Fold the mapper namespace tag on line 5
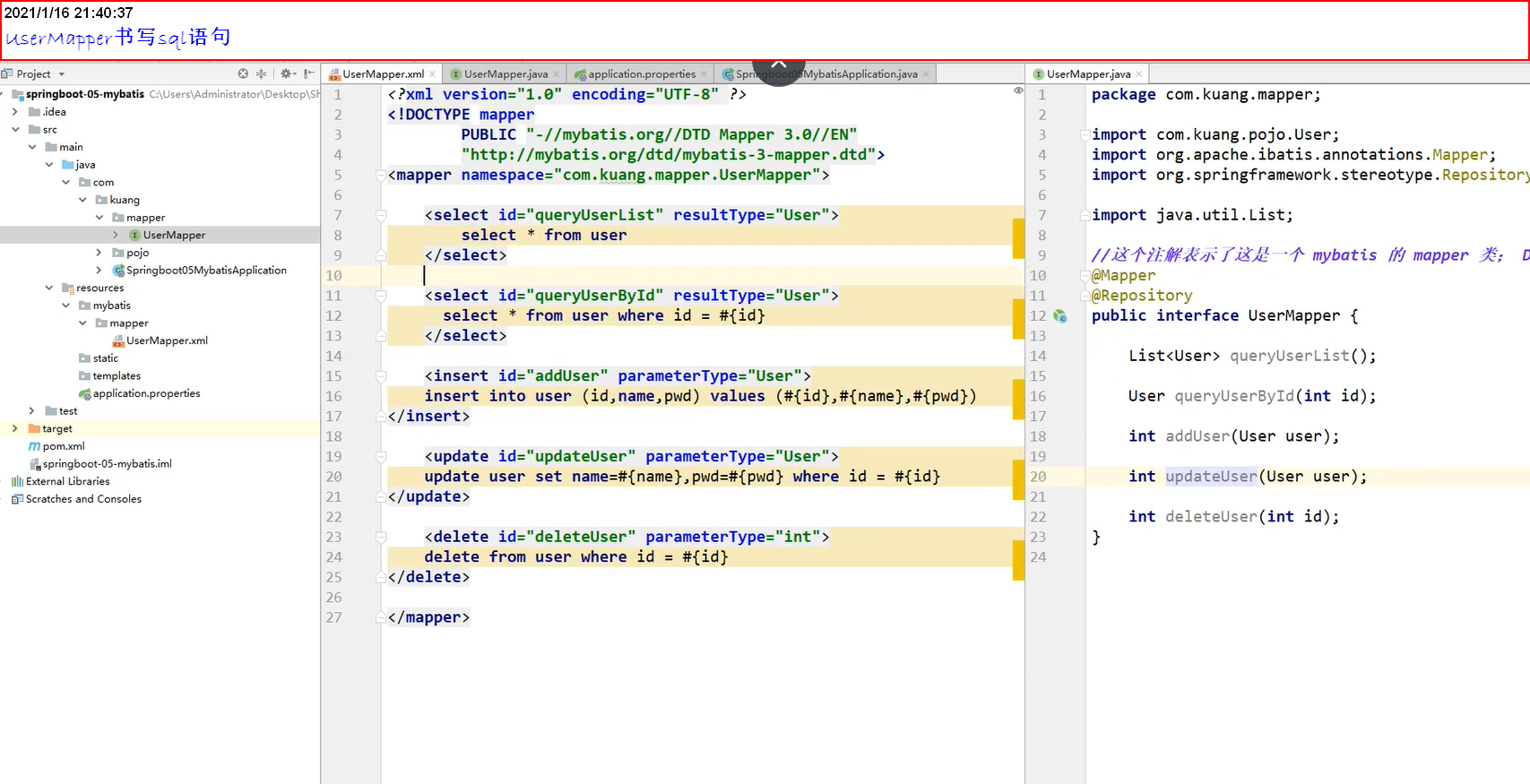The height and width of the screenshot is (784, 1530). (x=381, y=175)
